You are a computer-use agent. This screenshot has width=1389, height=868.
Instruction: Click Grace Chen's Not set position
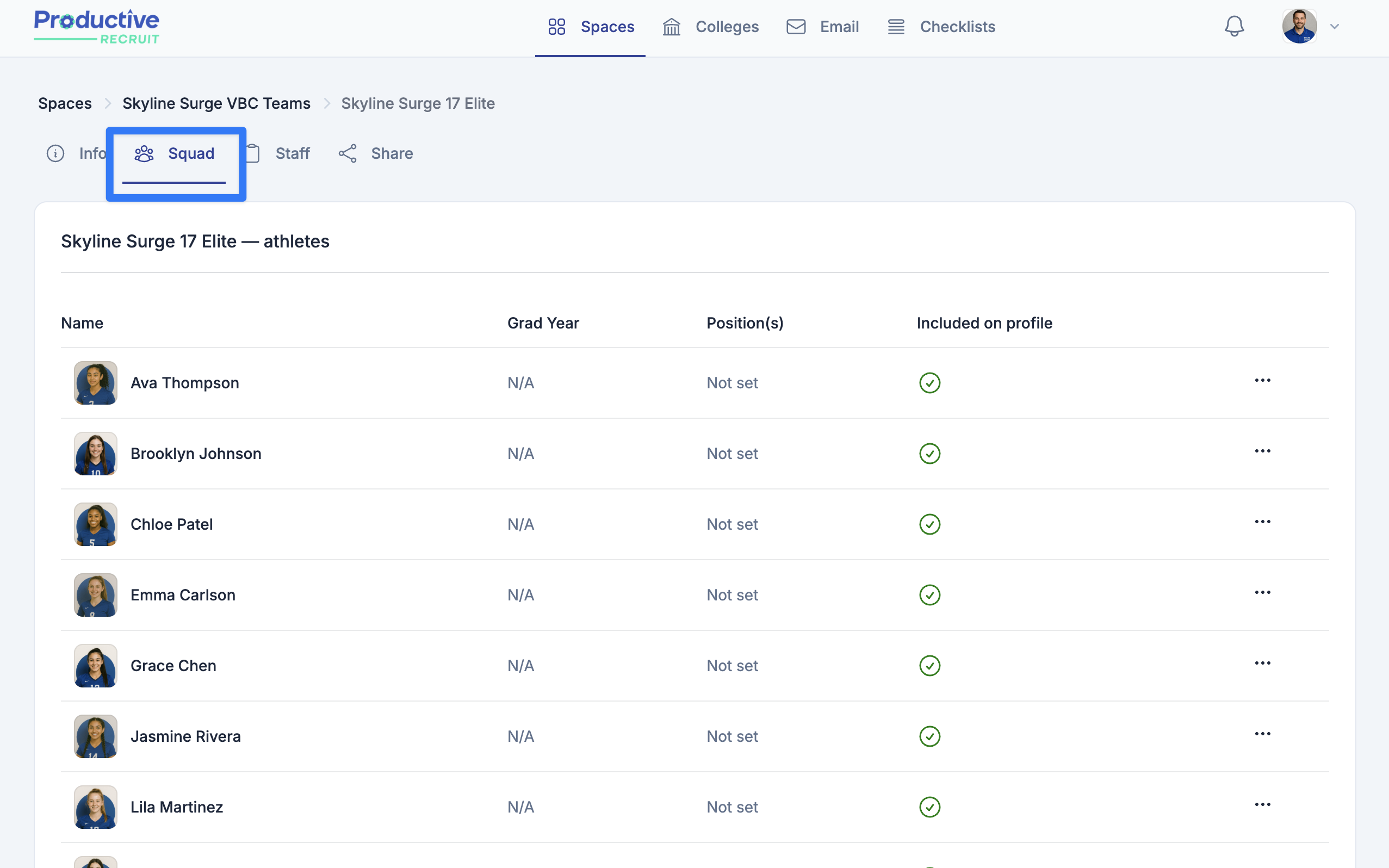(x=733, y=665)
